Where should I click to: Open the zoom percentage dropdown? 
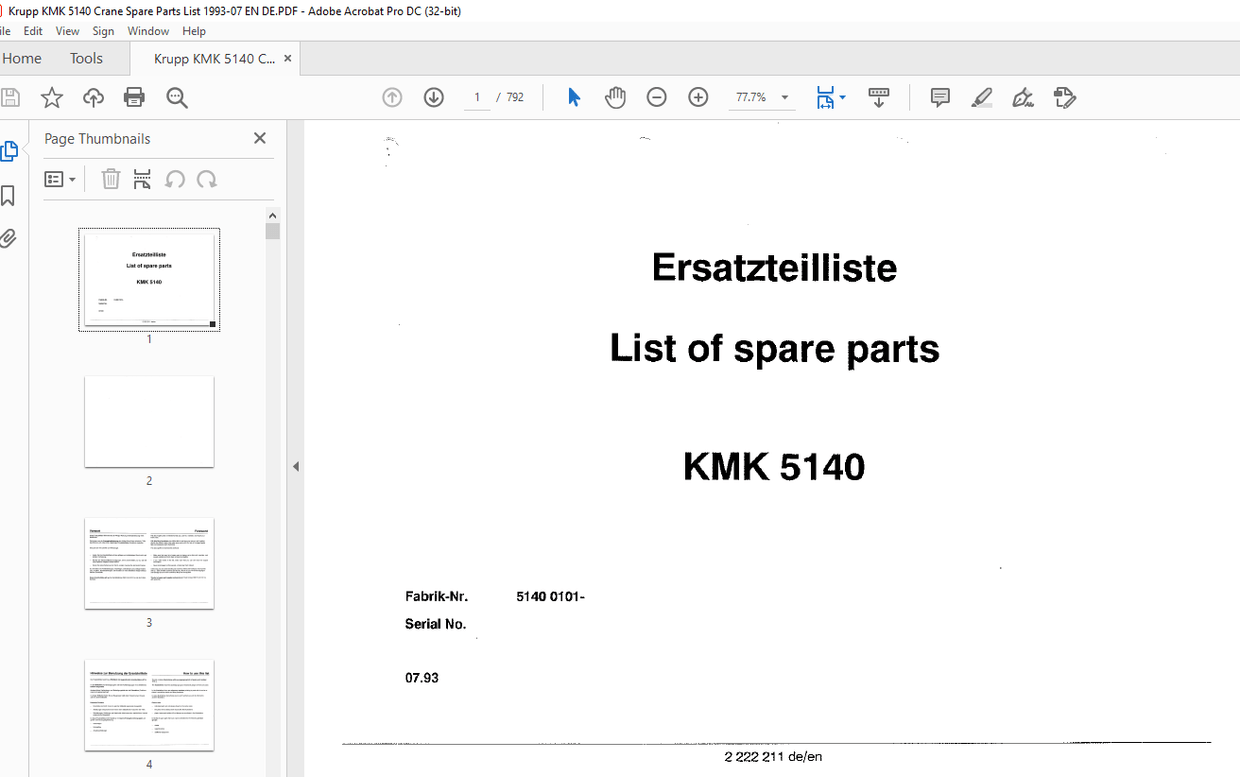pos(785,97)
